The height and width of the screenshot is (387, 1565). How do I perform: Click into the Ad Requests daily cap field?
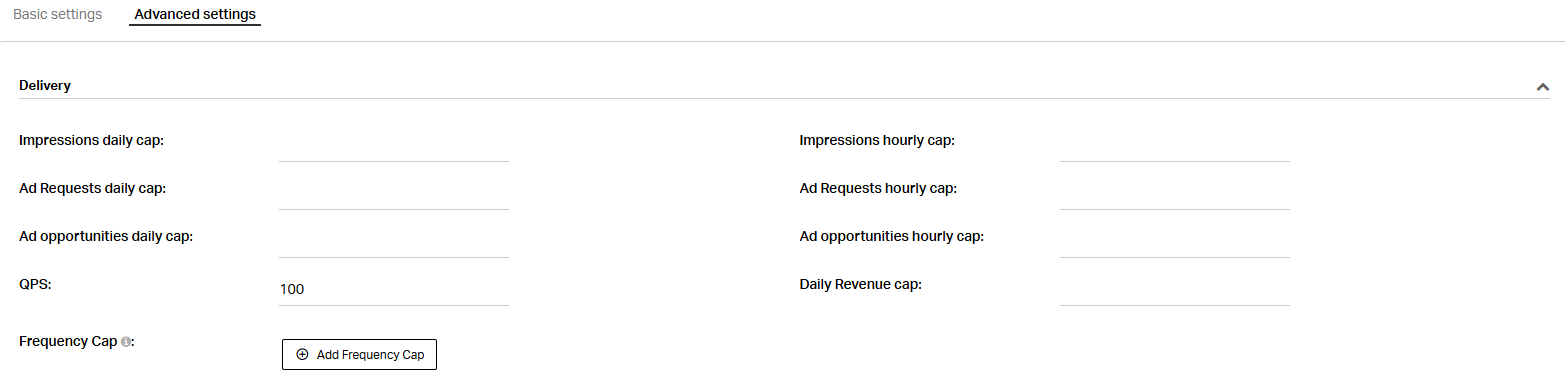(x=394, y=194)
